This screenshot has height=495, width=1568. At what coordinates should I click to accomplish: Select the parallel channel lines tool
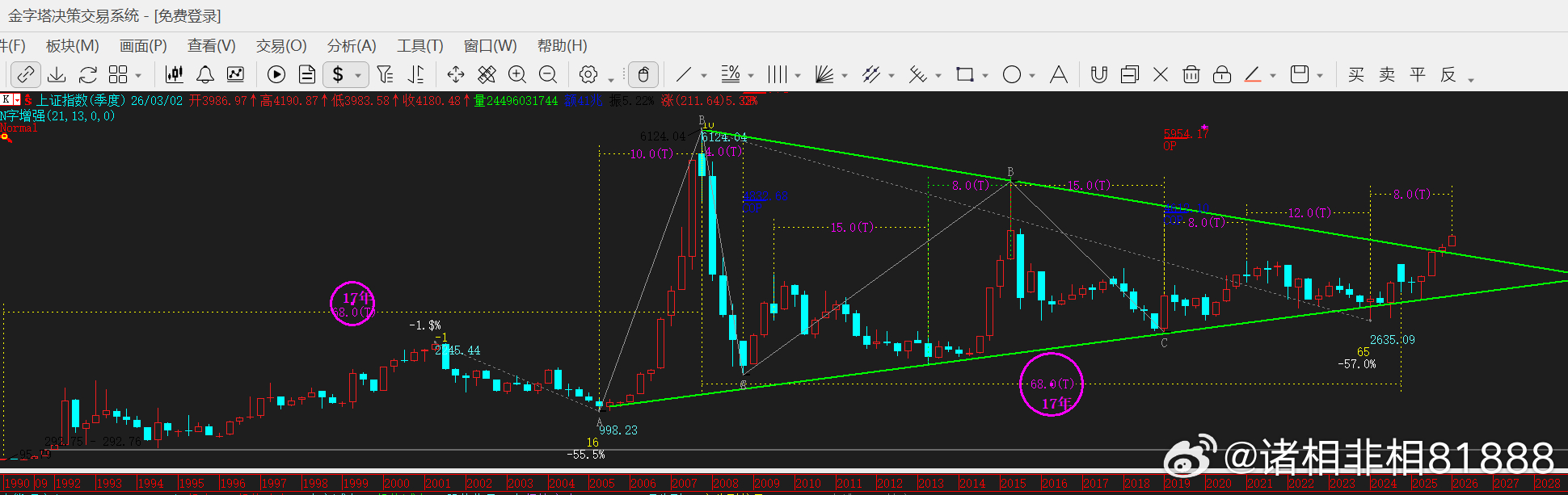[x=871, y=74]
